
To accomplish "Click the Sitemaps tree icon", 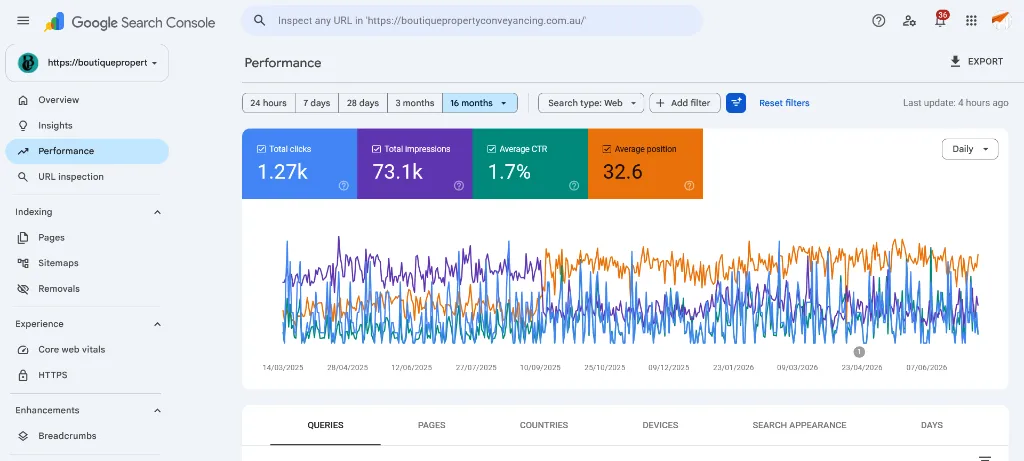I will click(x=23, y=263).
